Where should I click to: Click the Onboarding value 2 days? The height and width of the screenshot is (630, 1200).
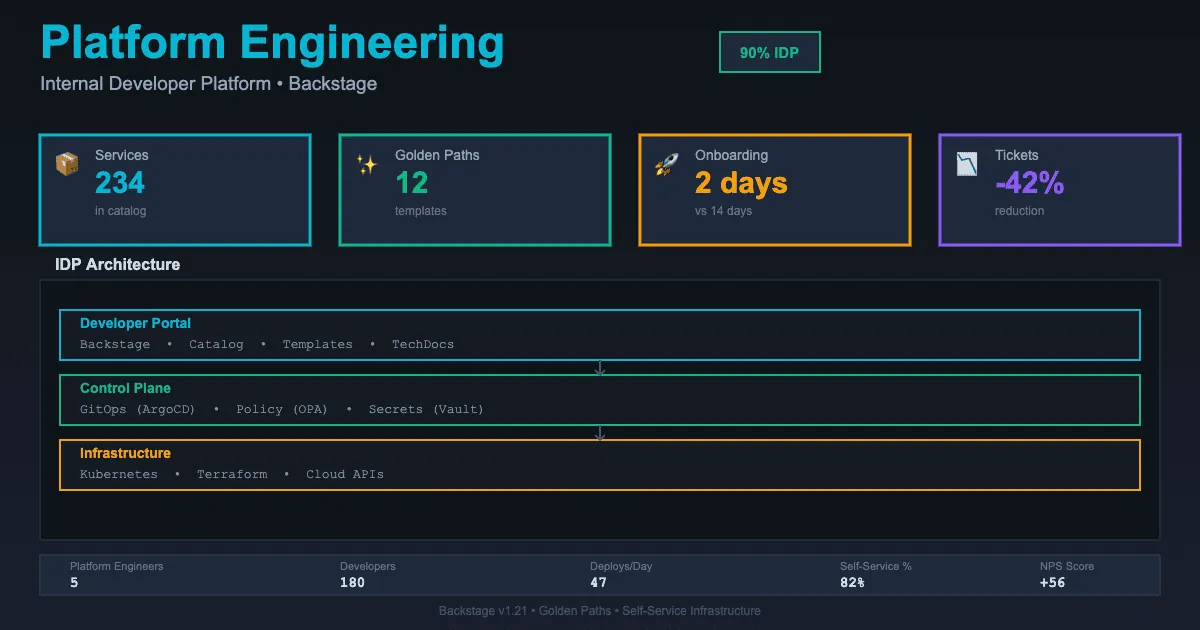(x=741, y=183)
